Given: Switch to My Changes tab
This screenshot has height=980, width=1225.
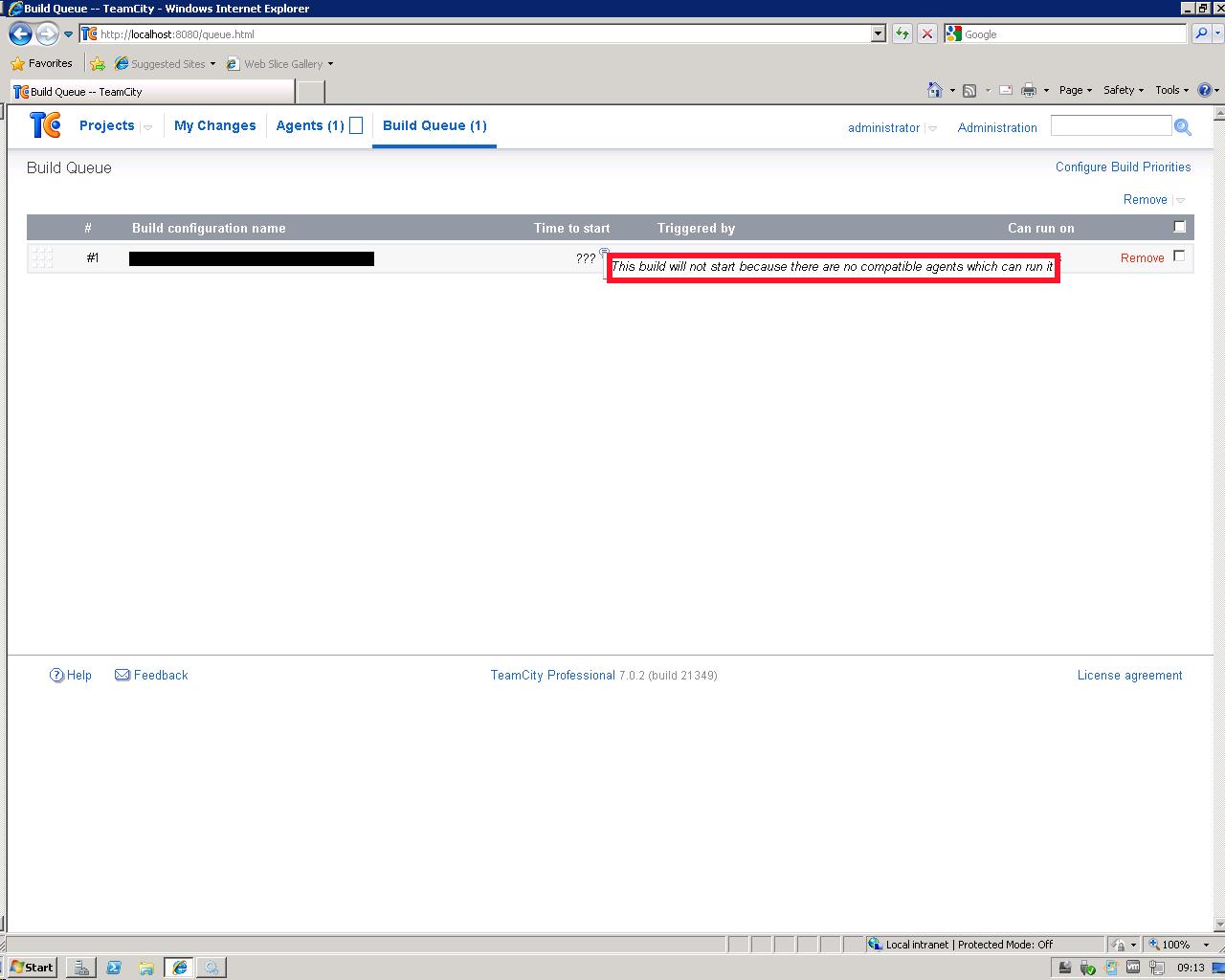Looking at the screenshot, I should click(215, 125).
